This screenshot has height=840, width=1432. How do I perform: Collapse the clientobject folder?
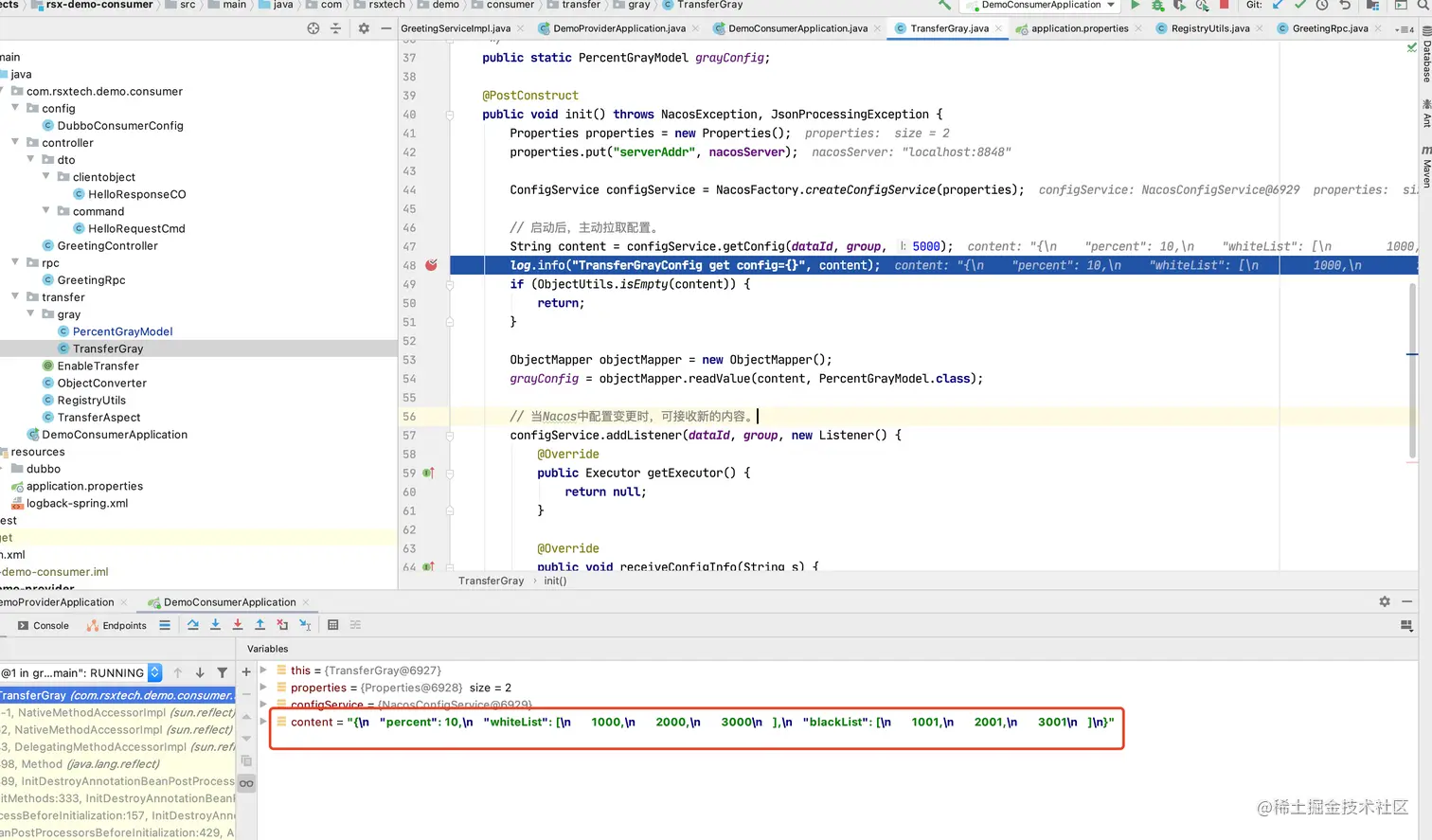click(x=46, y=176)
